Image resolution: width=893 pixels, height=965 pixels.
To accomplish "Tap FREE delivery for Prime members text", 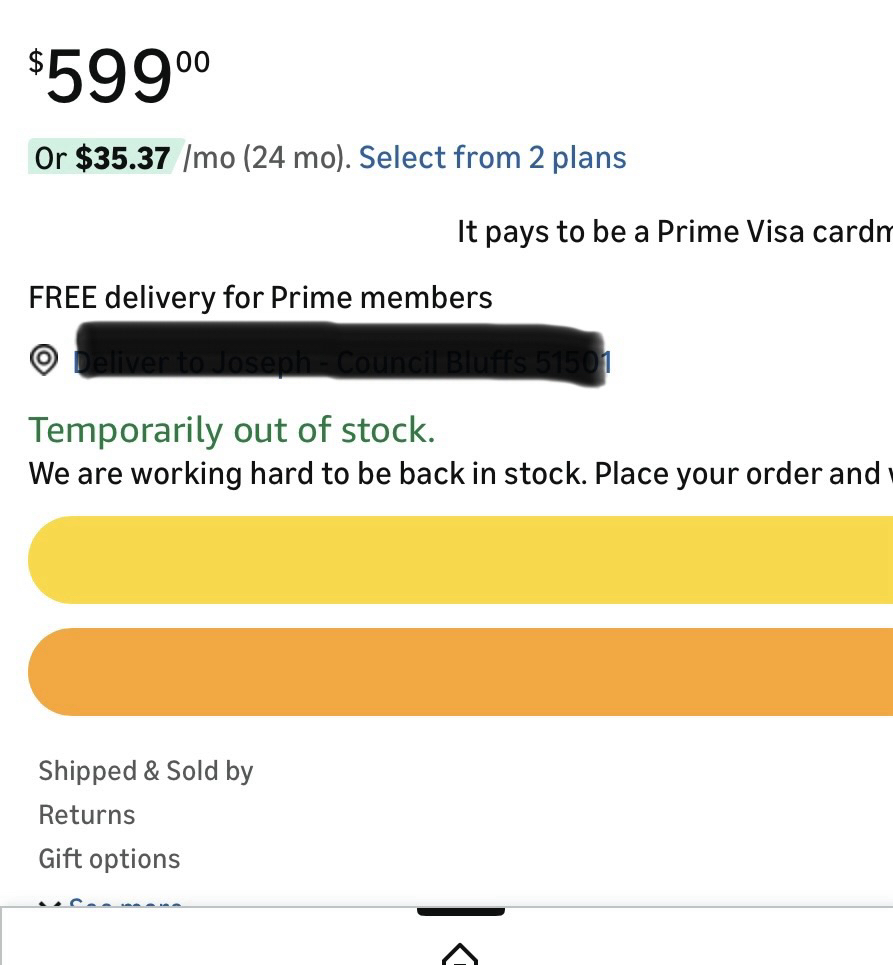I will tap(260, 297).
